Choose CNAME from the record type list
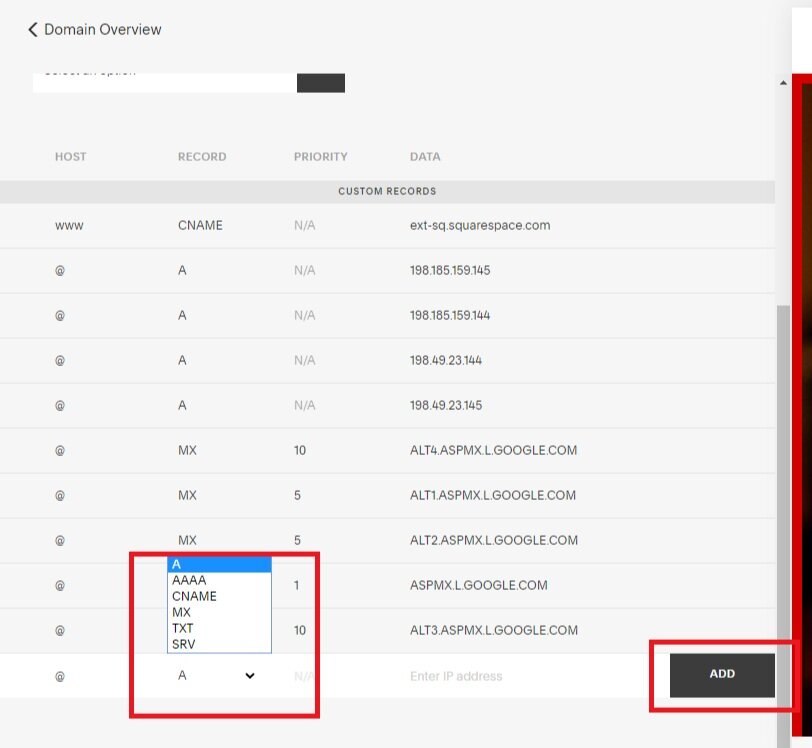The image size is (812, 748). tap(219, 596)
